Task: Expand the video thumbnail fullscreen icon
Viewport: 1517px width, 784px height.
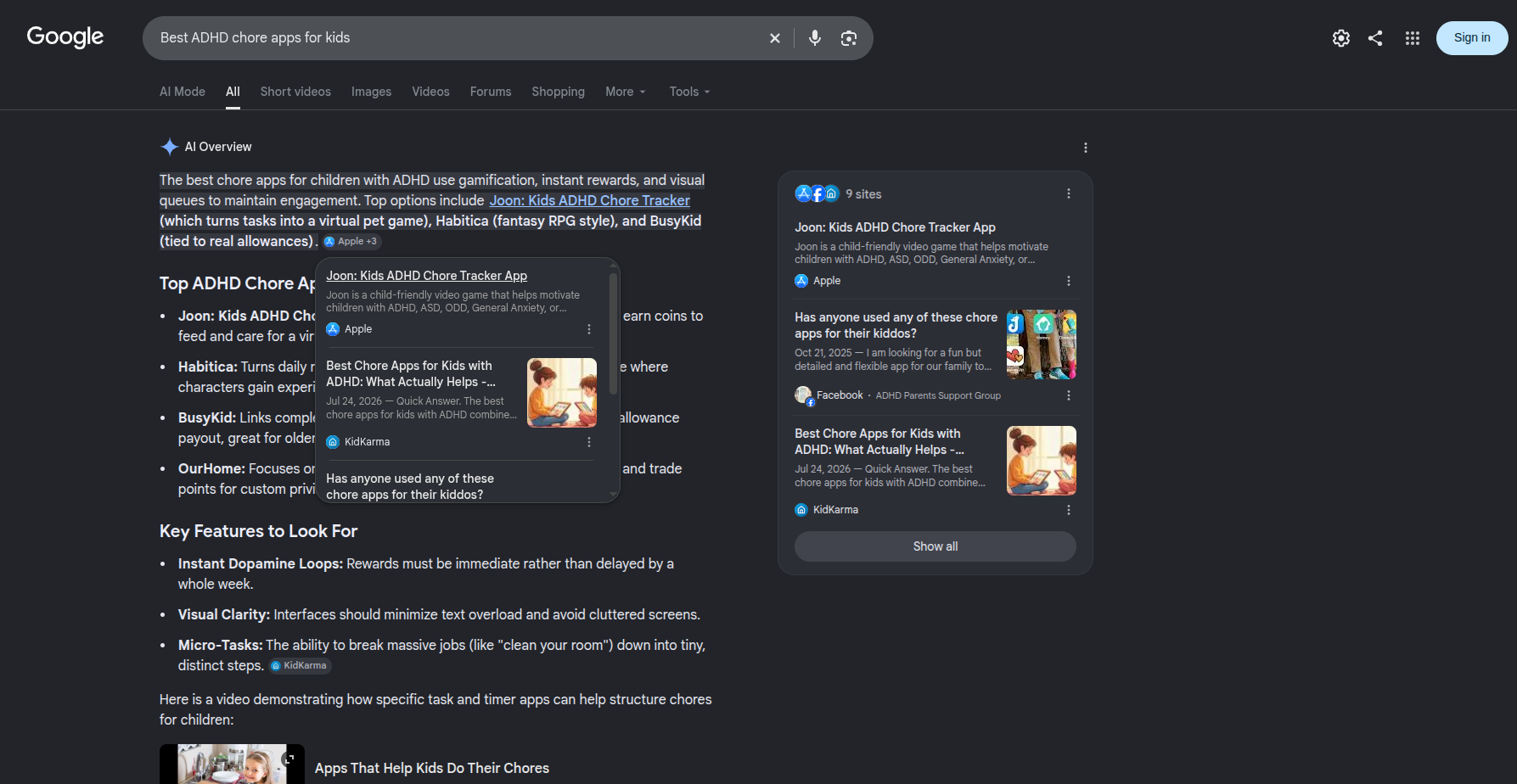Action: pos(289,759)
